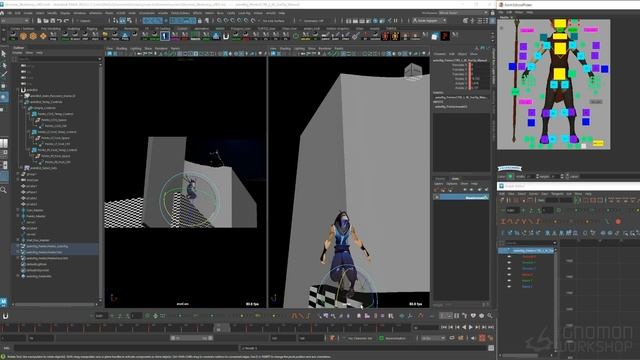Switch to the Animation shelf tab

coord(111,29)
